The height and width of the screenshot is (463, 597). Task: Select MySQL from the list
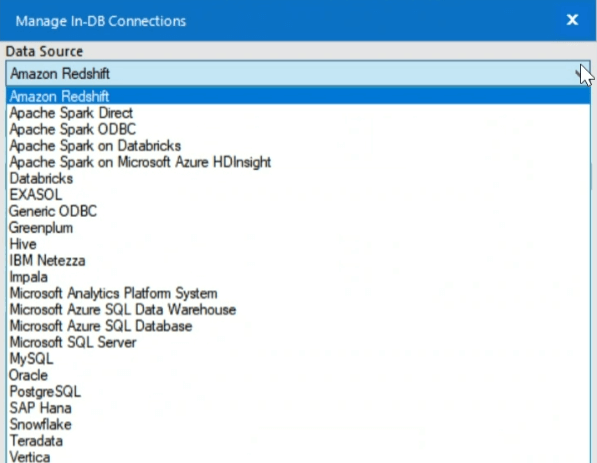298,359
